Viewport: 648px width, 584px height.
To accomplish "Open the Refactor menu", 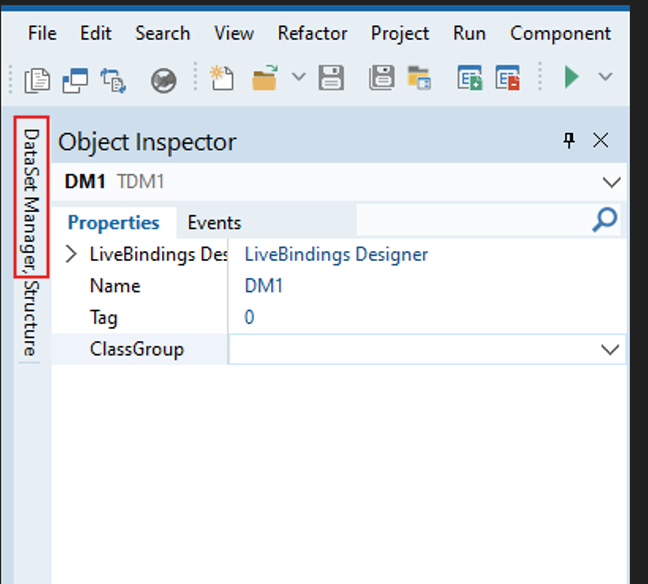I will [312, 33].
